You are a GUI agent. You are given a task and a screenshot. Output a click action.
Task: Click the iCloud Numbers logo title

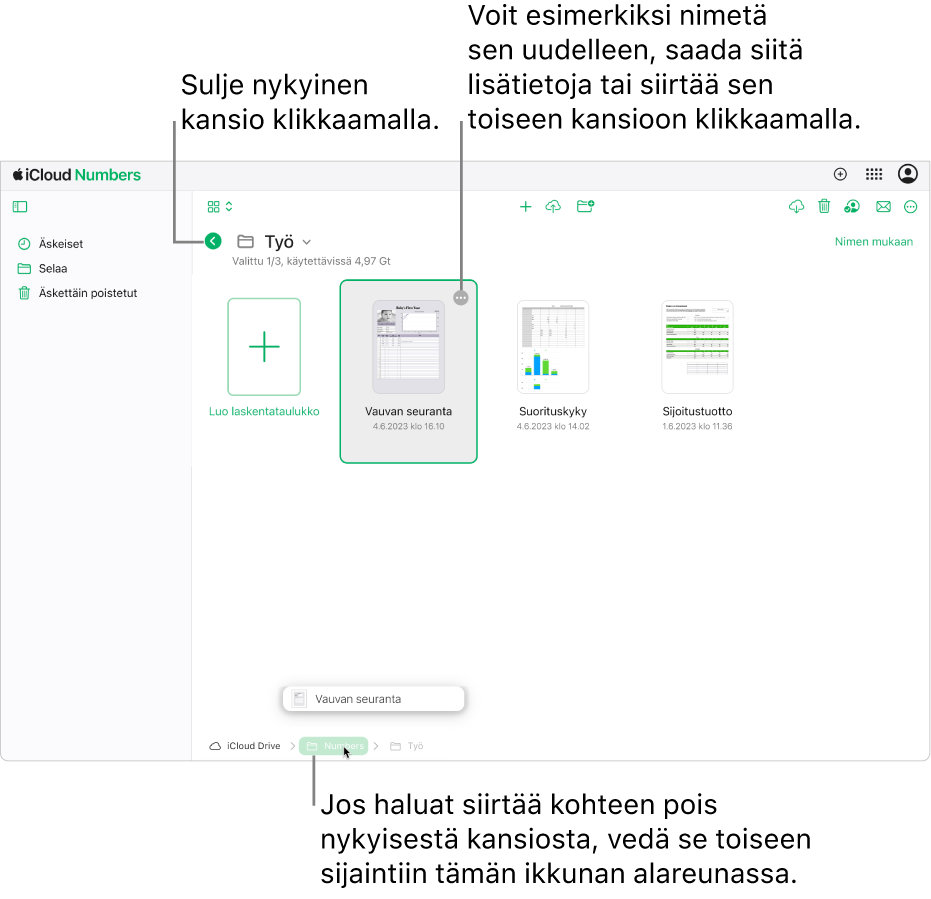[77, 175]
